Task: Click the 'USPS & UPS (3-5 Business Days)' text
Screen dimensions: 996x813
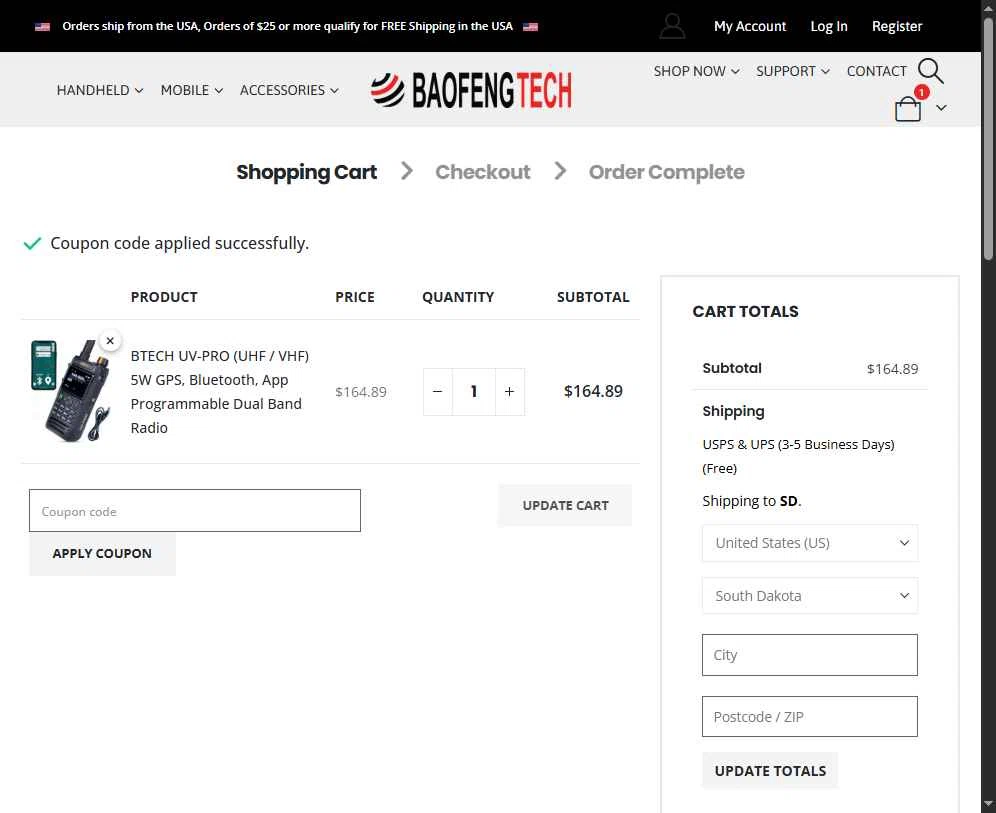Action: 798,445
